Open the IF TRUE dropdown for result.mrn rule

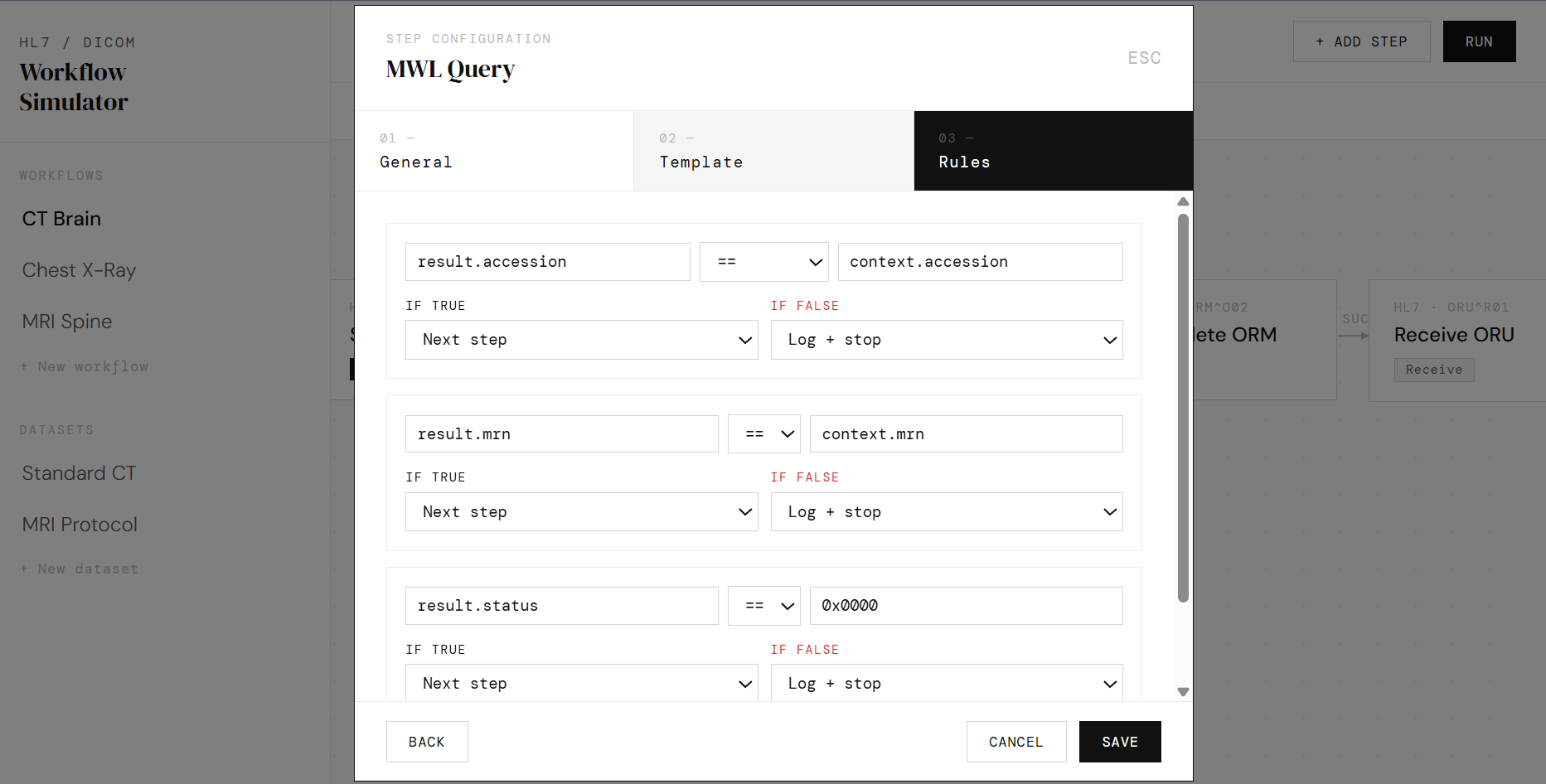coord(580,511)
